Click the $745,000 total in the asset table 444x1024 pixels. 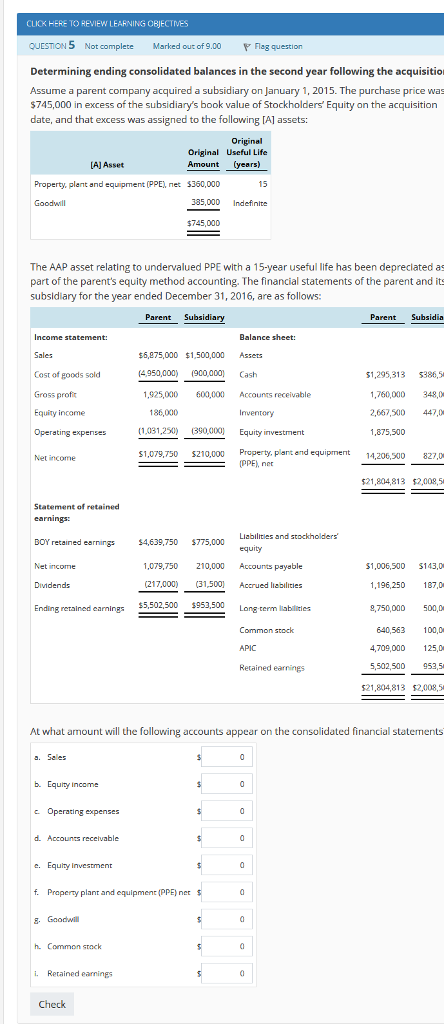click(204, 223)
